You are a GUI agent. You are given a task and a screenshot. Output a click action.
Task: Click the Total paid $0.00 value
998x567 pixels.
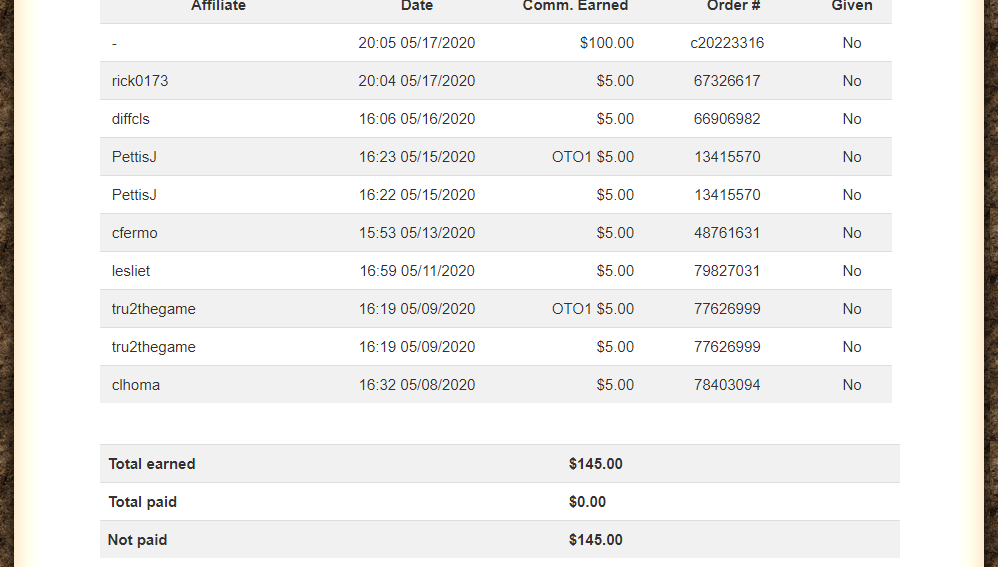(x=587, y=502)
